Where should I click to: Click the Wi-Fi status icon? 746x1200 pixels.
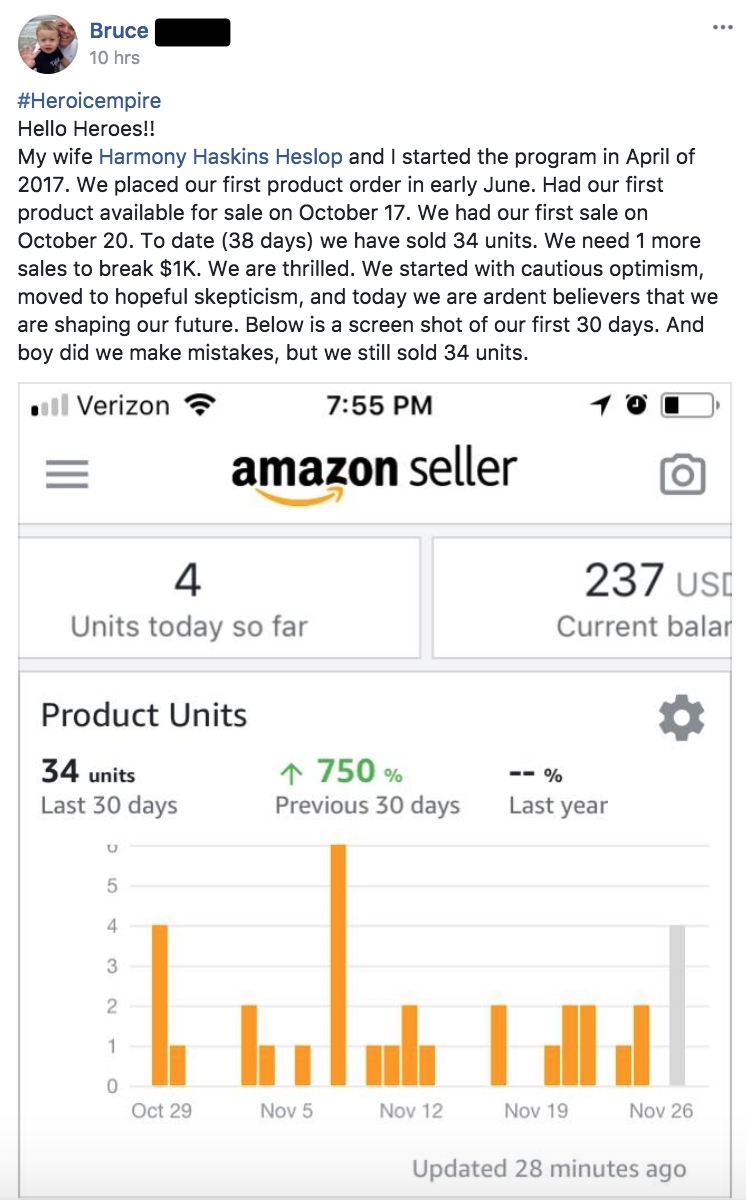point(201,405)
